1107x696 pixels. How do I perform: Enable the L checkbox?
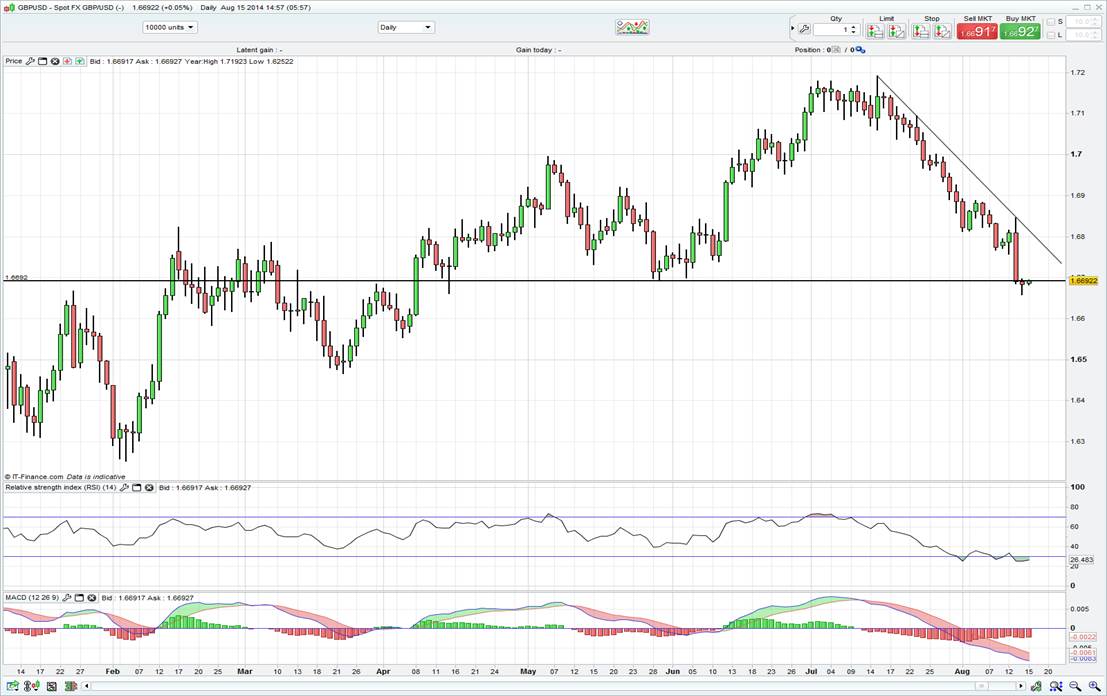(1050, 35)
